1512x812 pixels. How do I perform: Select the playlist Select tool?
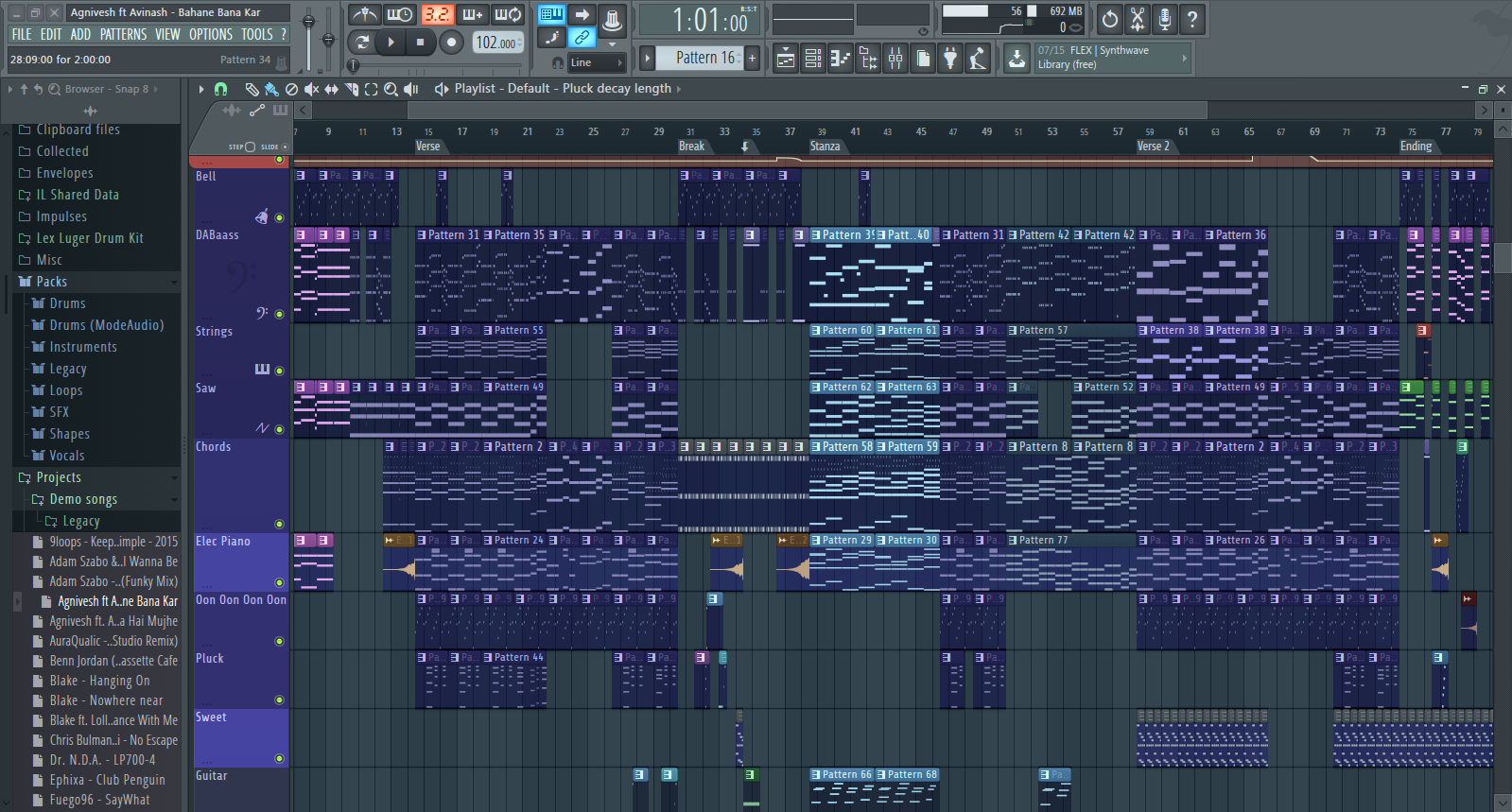pyautogui.click(x=371, y=89)
